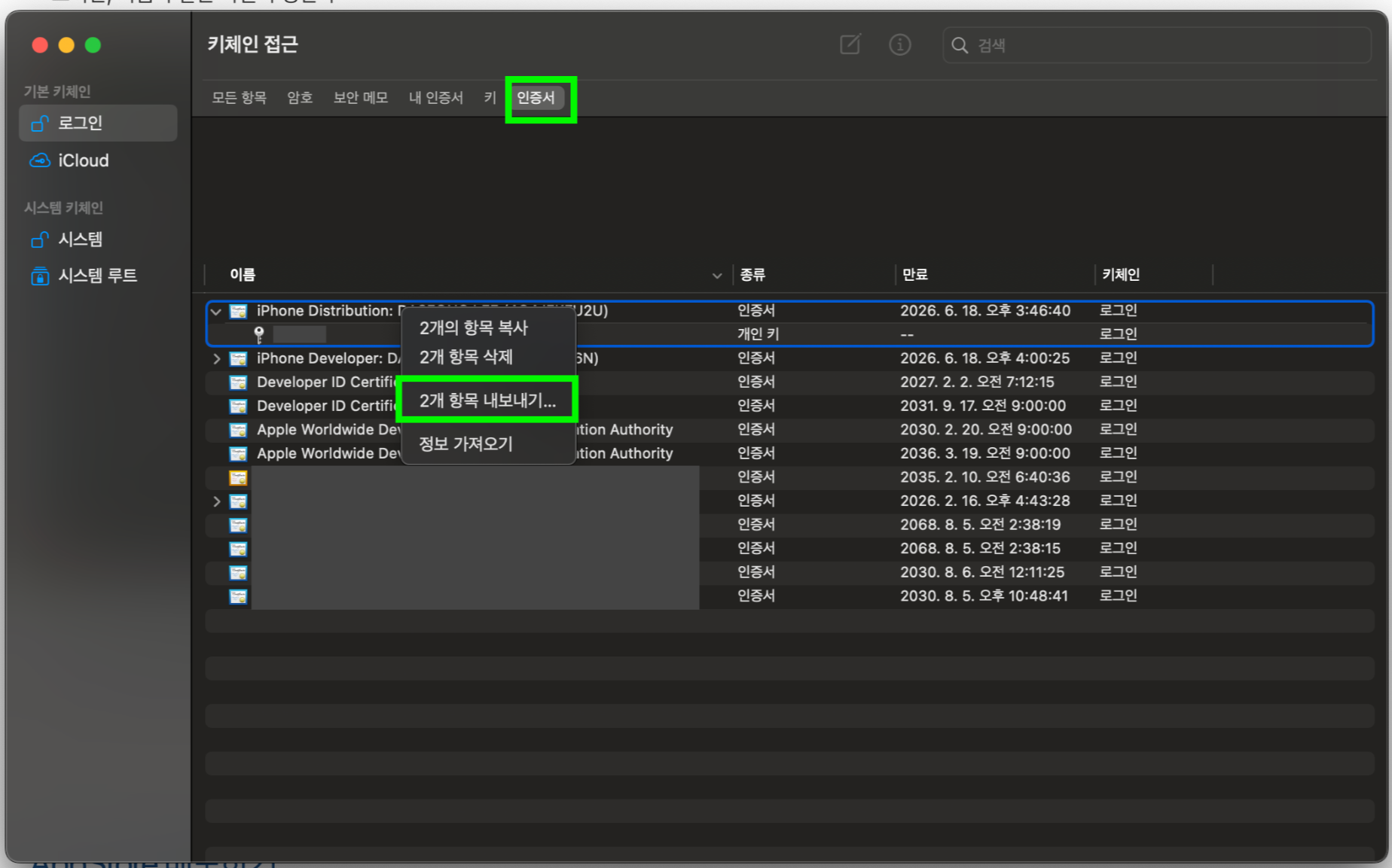Click certificate icon of Developer ID expiring 2027
Viewport: 1392px width, 868px height.
click(238, 382)
